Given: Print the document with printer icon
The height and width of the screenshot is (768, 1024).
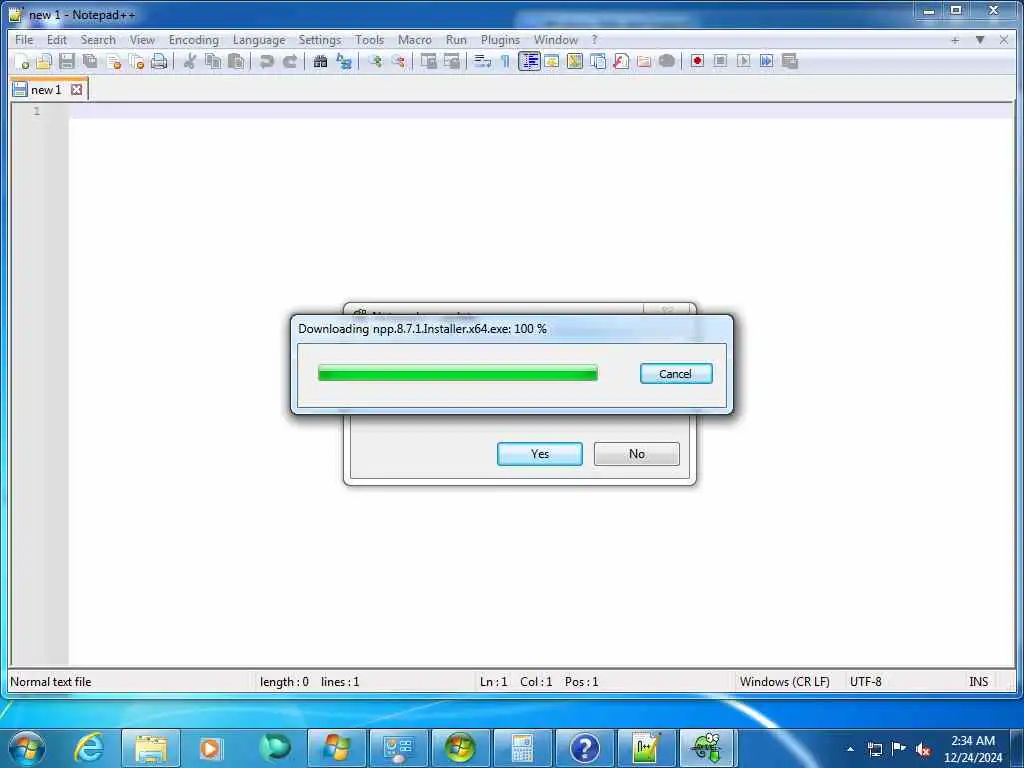Looking at the screenshot, I should [x=159, y=61].
